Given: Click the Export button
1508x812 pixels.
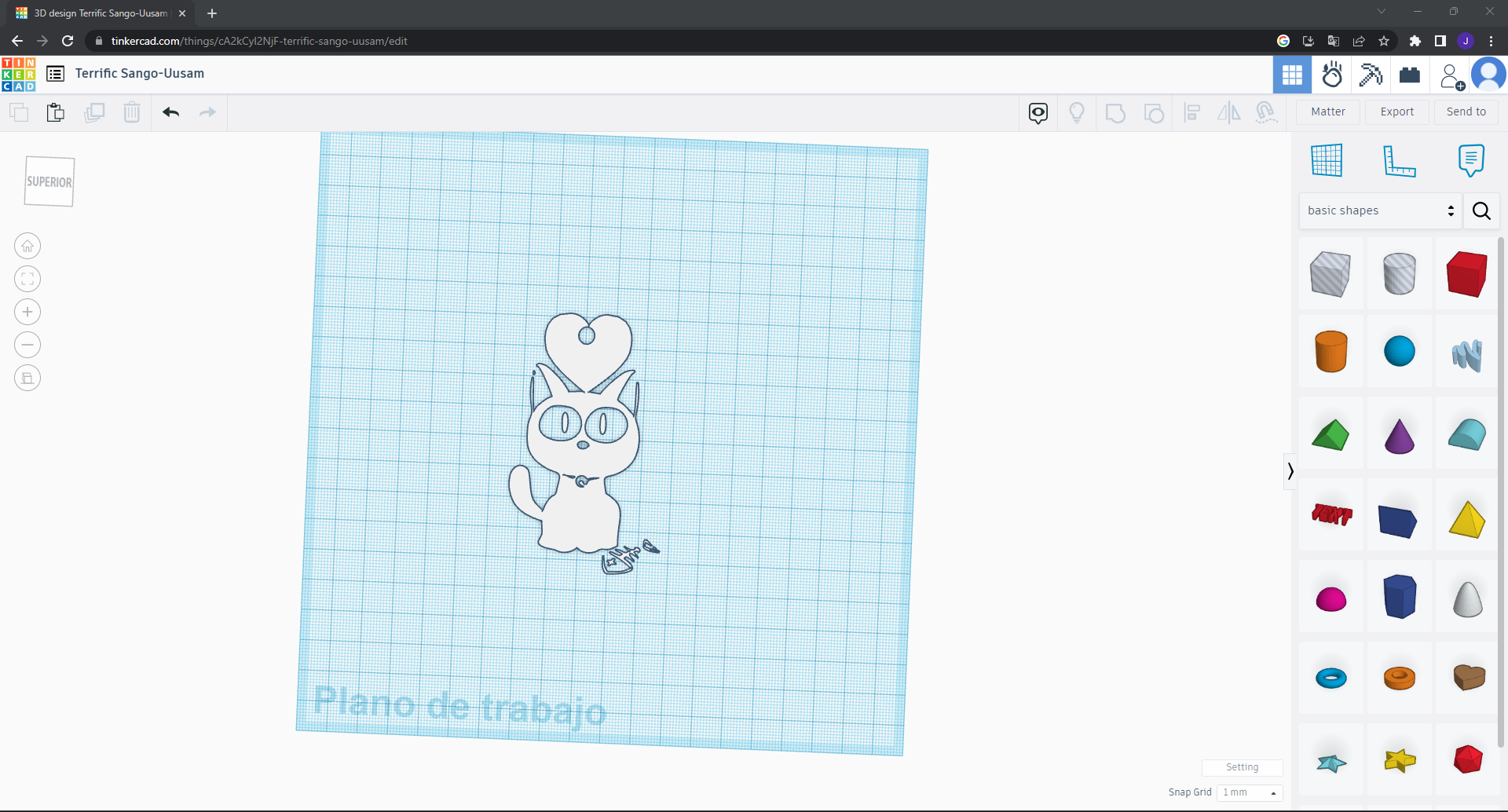Looking at the screenshot, I should pyautogui.click(x=1397, y=112).
